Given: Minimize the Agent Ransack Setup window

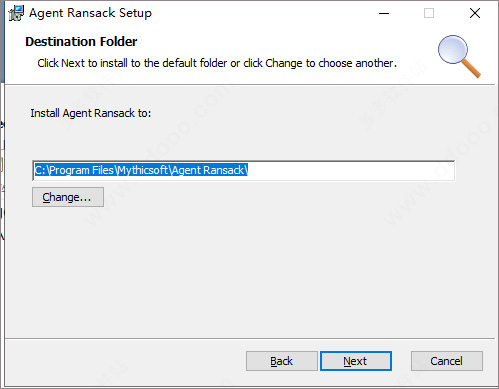Looking at the screenshot, I should (384, 13).
